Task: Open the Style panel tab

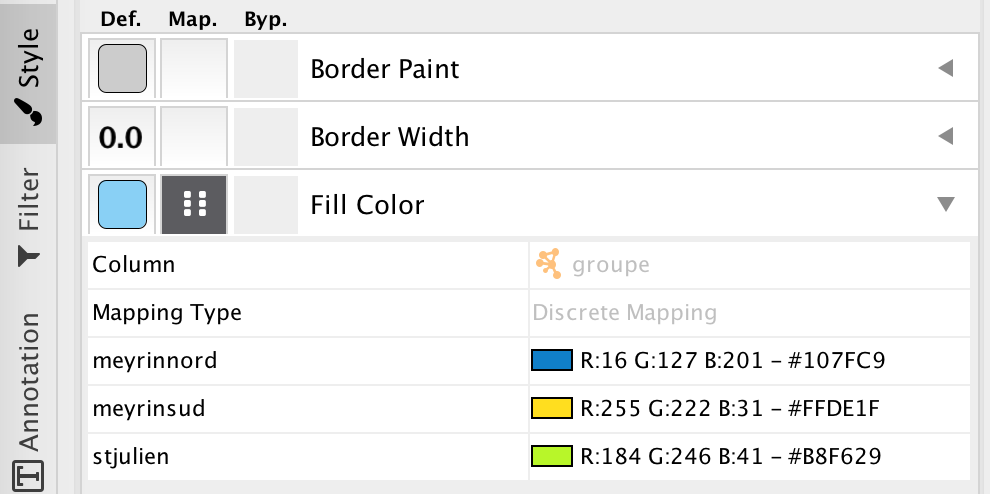Action: [28, 75]
